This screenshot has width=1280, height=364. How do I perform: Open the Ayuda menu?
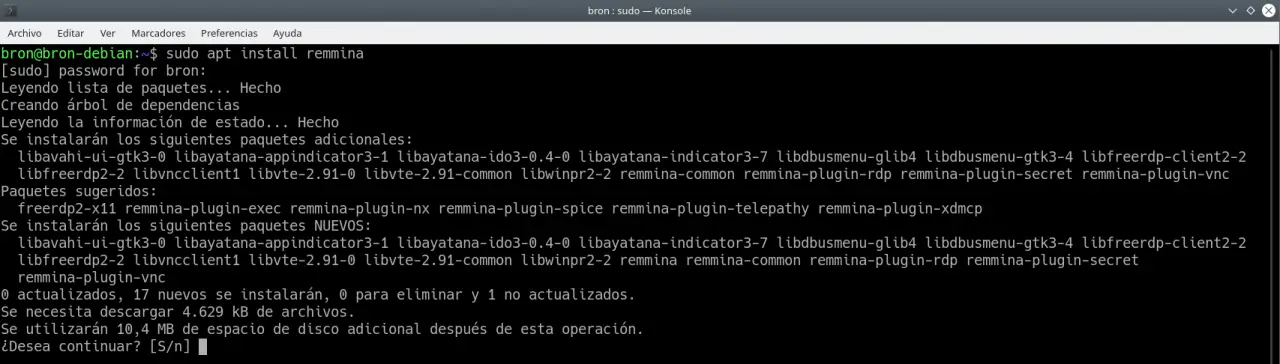click(x=287, y=33)
